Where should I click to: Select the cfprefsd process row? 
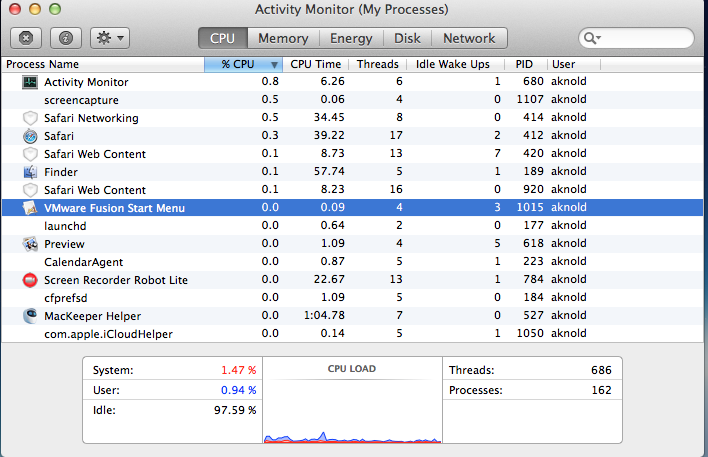pos(352,298)
